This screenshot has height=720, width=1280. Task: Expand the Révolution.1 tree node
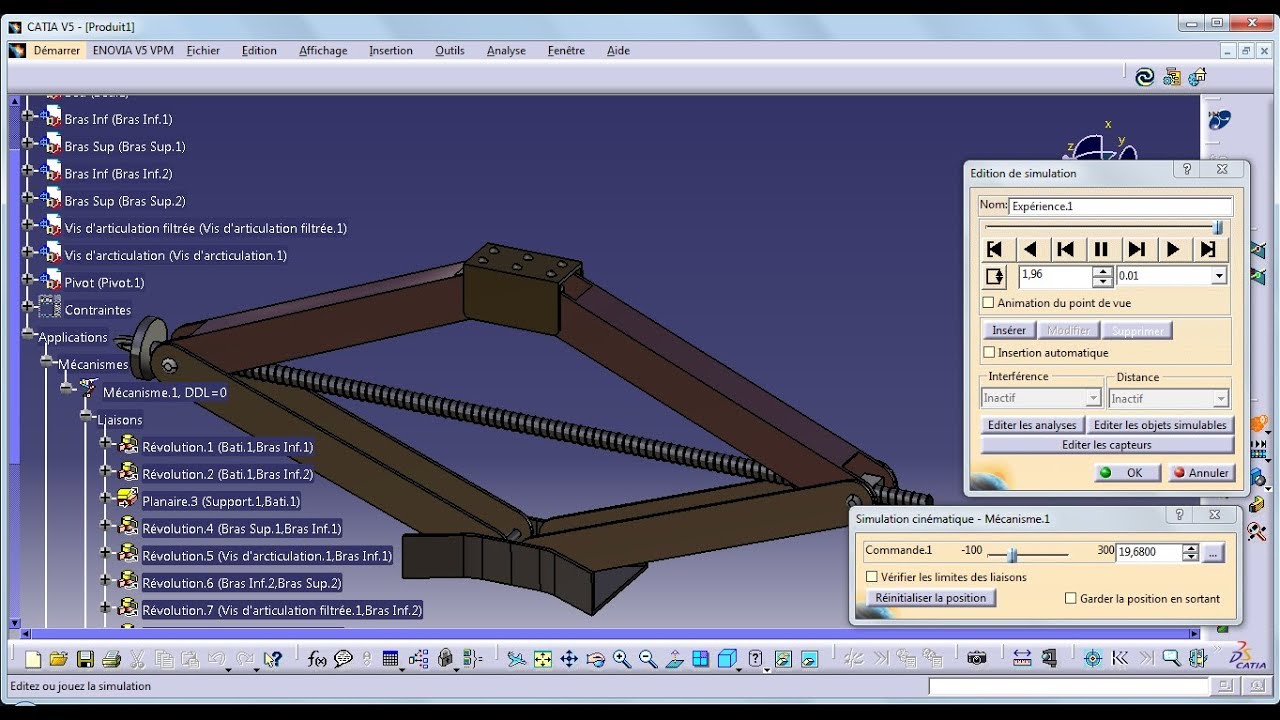(x=105, y=442)
